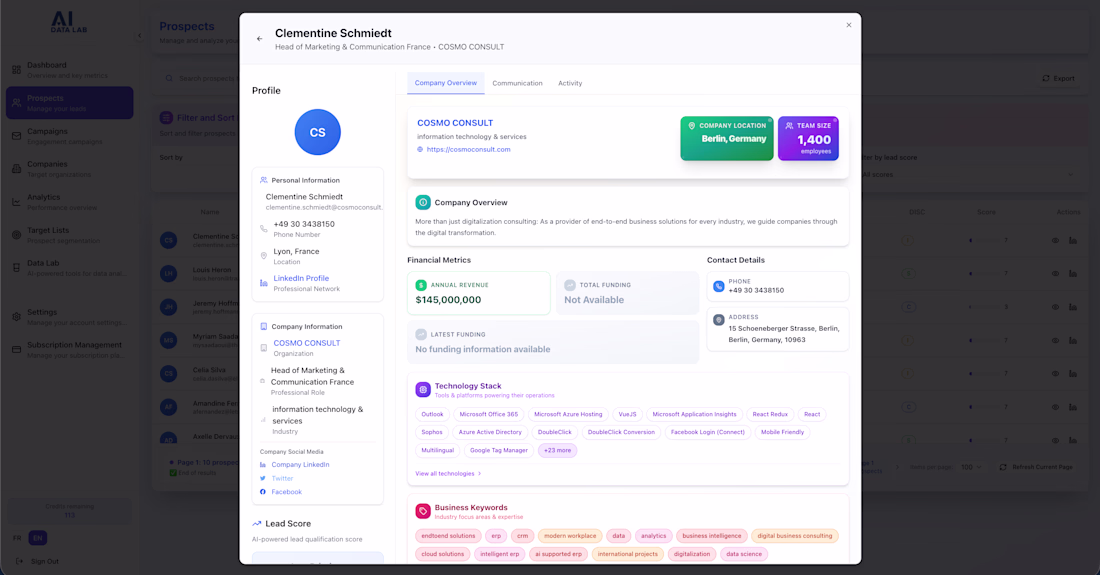
Task: Collapse the sidebar with the chevron button
Action: tap(139, 36)
